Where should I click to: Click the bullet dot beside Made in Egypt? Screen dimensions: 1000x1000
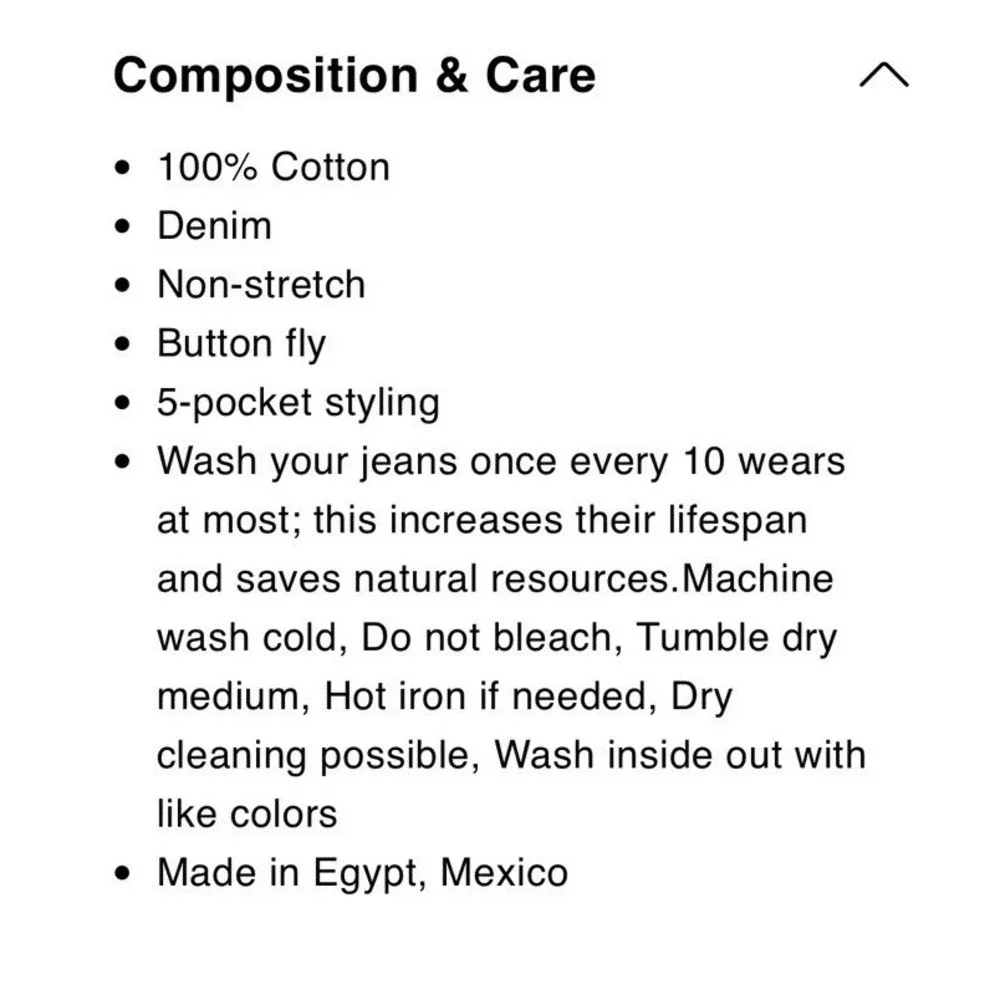(x=122, y=872)
